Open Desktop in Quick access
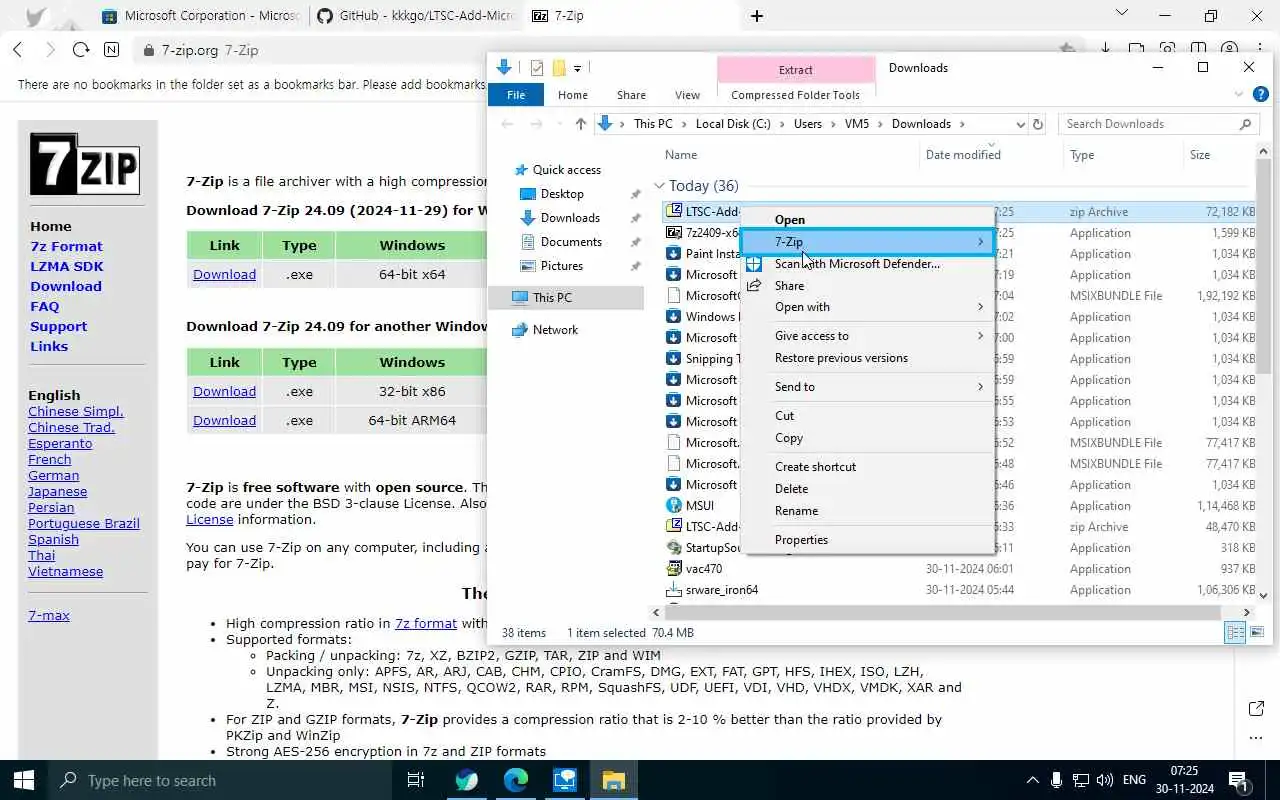 click(x=562, y=194)
